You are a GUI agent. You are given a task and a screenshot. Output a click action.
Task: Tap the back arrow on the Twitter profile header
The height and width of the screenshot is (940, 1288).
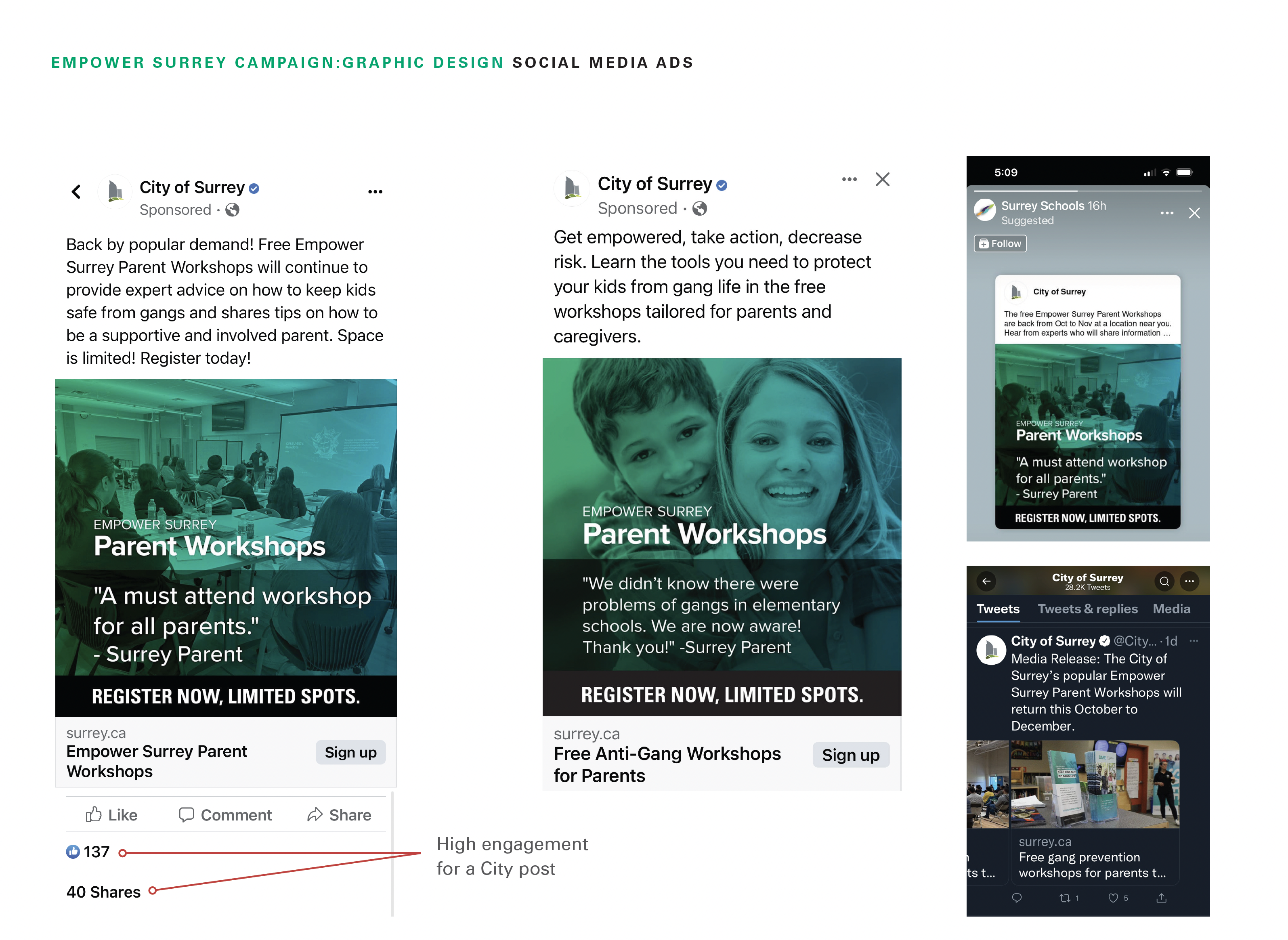pos(986,581)
